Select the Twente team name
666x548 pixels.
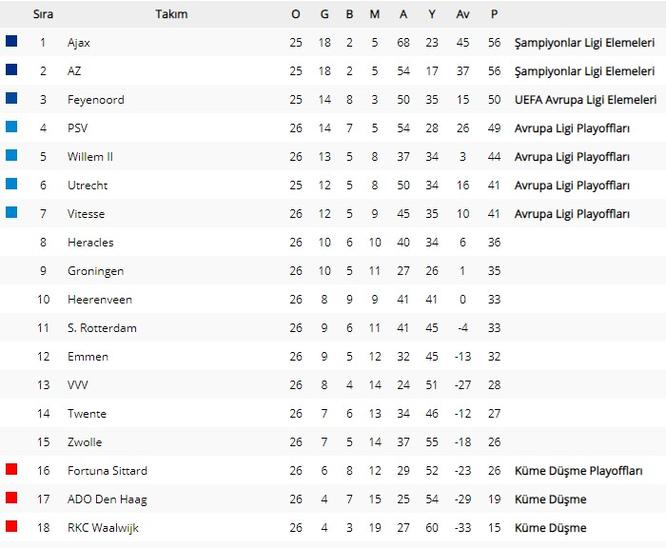point(87,414)
